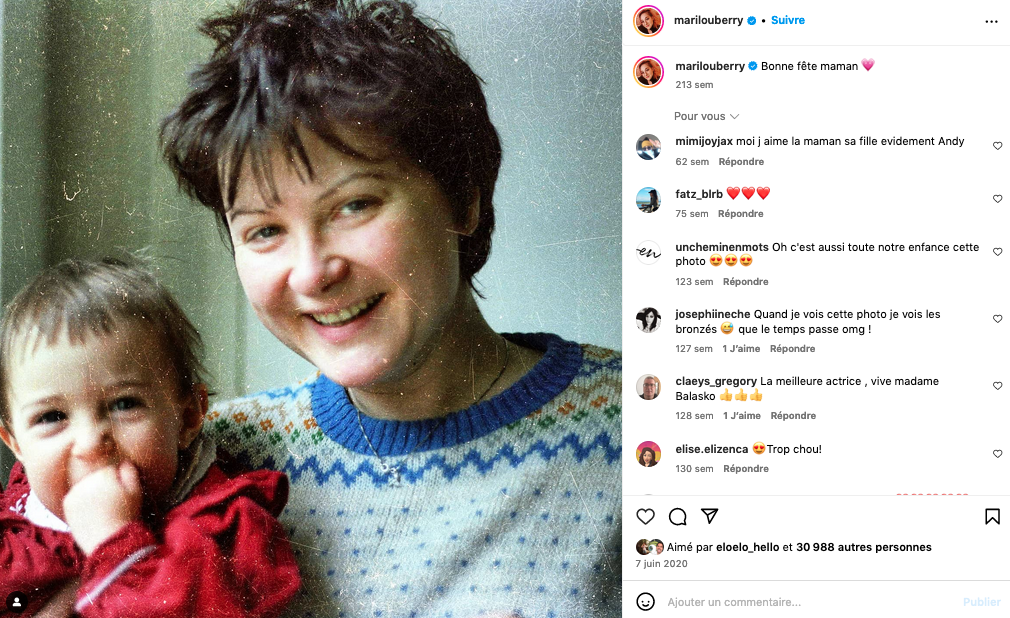
Task: Open emoji picker in comment field
Action: 645,601
